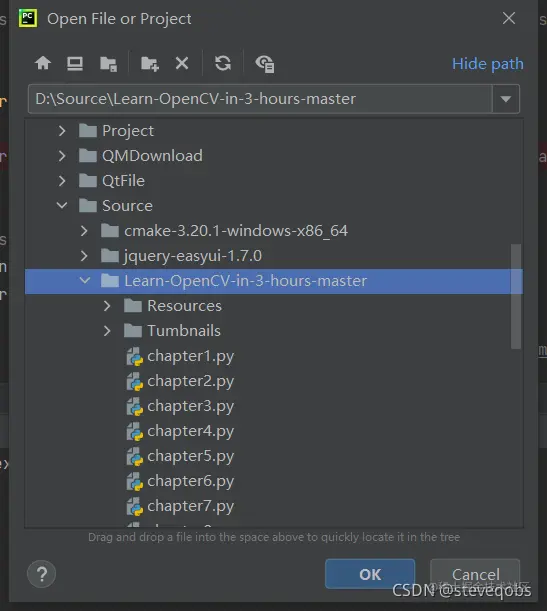The width and height of the screenshot is (547, 611).
Task: Click the Project folder icon
Action: pyautogui.click(x=88, y=131)
